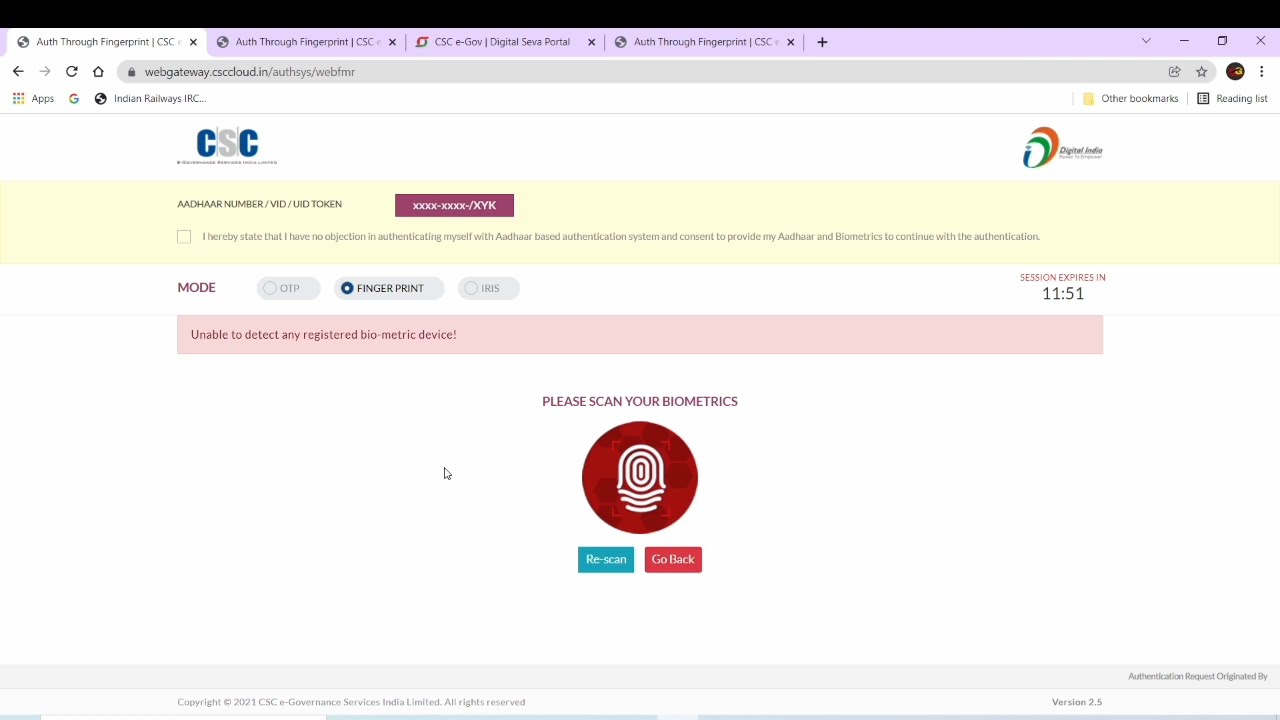Select OTP mode radio button
This screenshot has height=720, width=1280.
click(270, 288)
